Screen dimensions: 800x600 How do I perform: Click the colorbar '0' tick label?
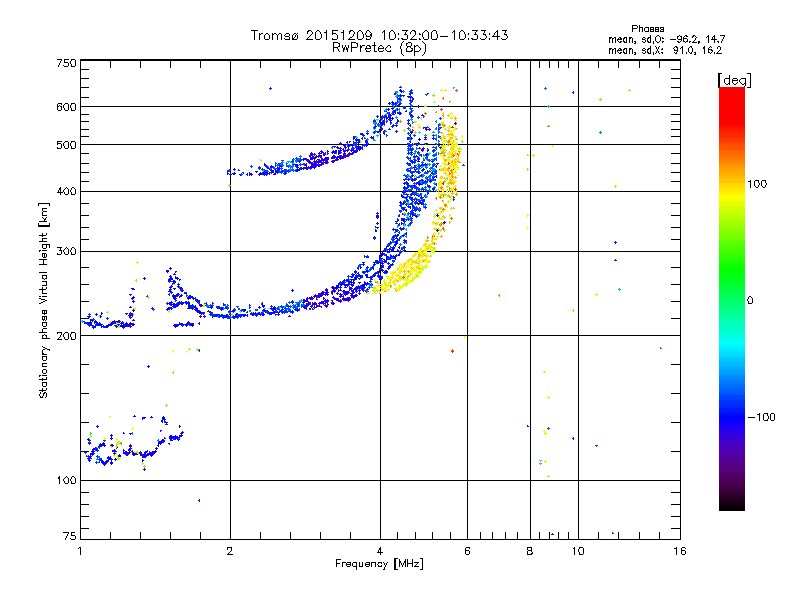750,301
